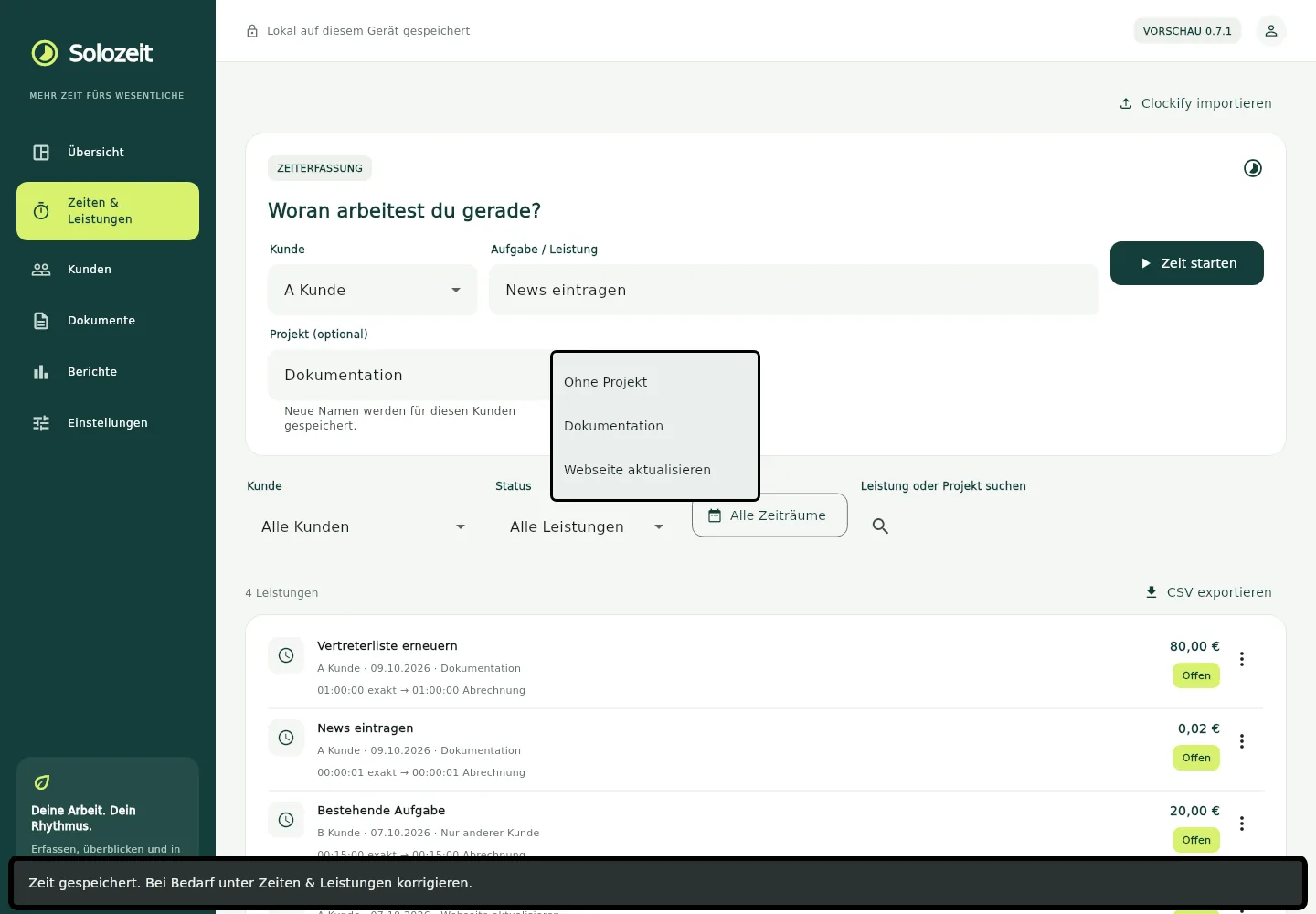Click the Projekt field containing Dokumentation
1316x914 pixels.
coord(409,376)
